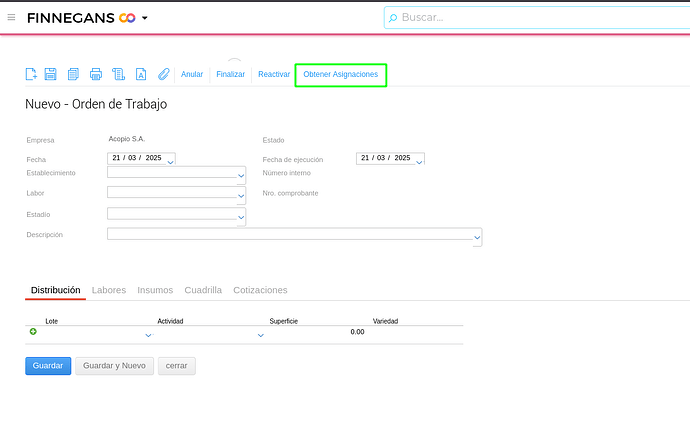Click the paperclip attachment icon

click(164, 74)
